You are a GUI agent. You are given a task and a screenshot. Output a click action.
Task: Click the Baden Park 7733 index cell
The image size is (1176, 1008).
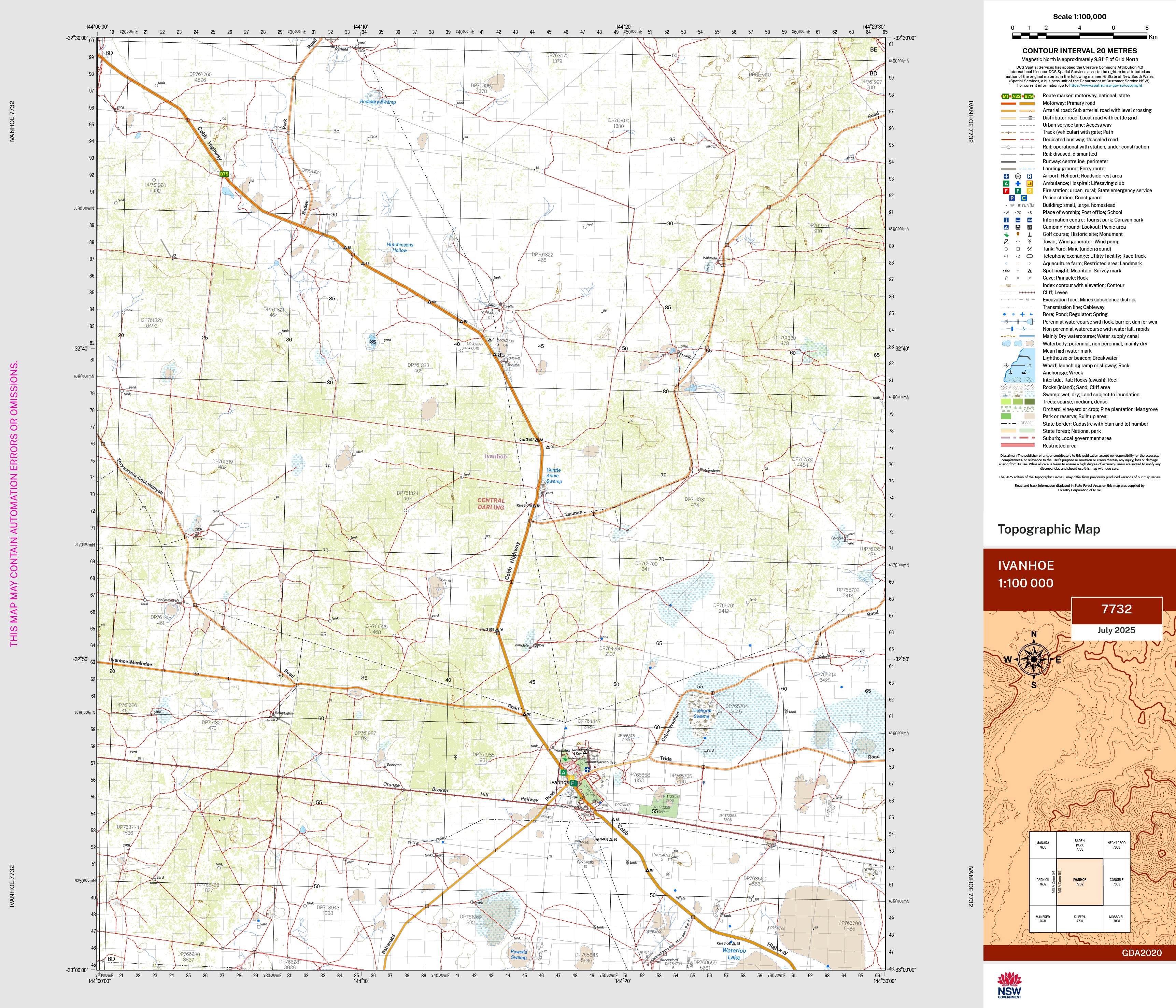tap(1079, 845)
